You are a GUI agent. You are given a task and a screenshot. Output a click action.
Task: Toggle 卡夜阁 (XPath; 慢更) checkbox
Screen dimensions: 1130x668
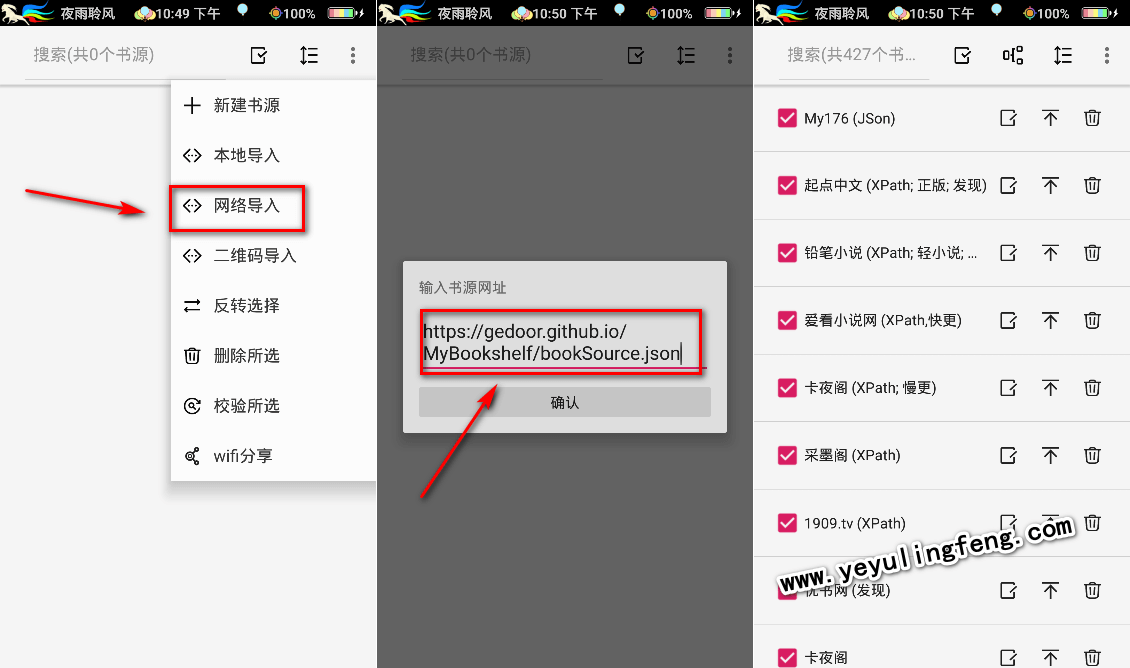[x=787, y=388]
